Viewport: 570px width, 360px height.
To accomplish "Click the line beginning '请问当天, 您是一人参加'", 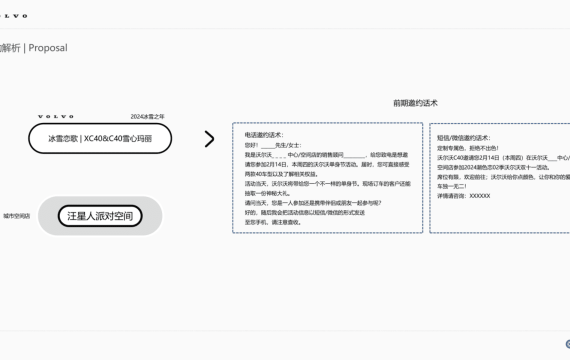I will point(313,203).
